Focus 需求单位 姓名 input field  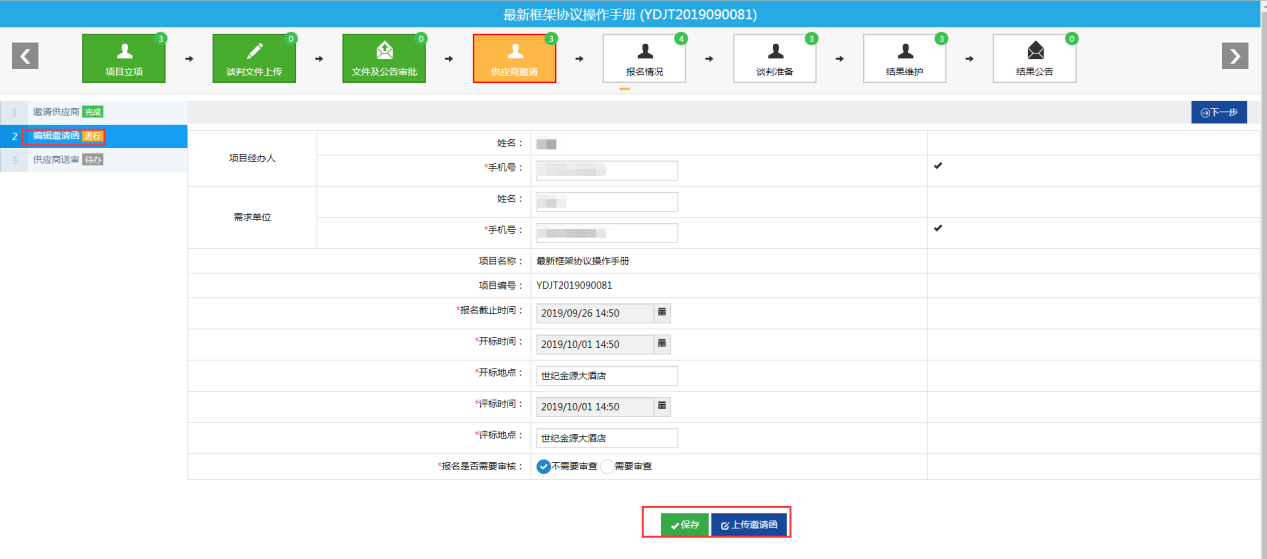coord(606,202)
